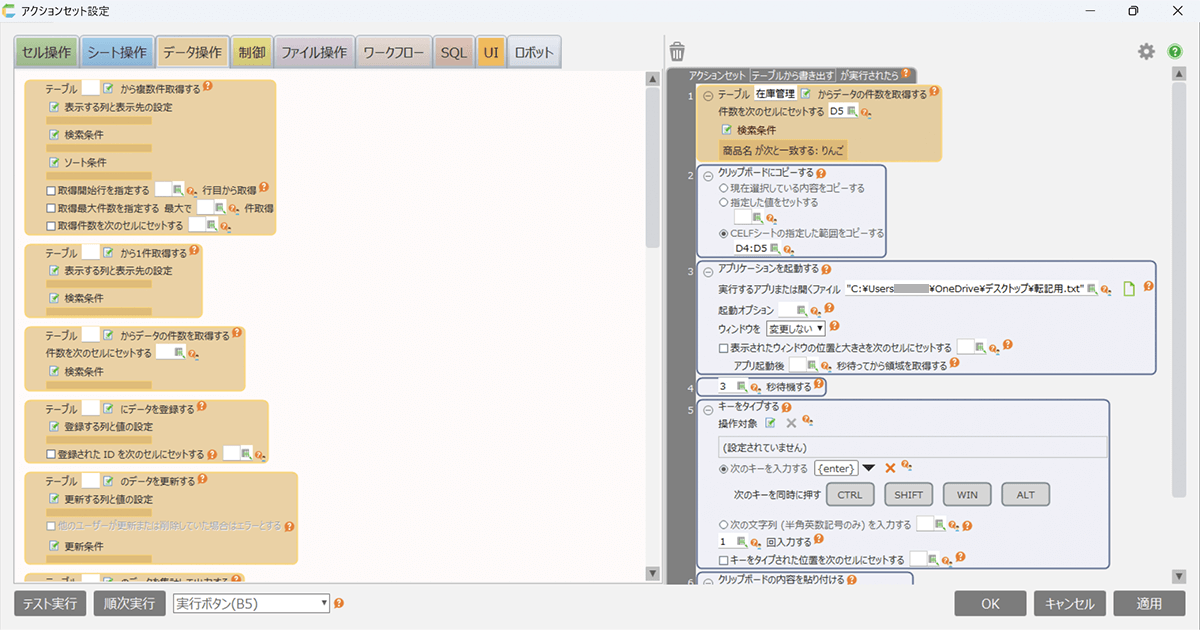Viewport: 1200px width, 630px height.
Task: Click the cell picker icon beside D5
Action: tap(853, 111)
